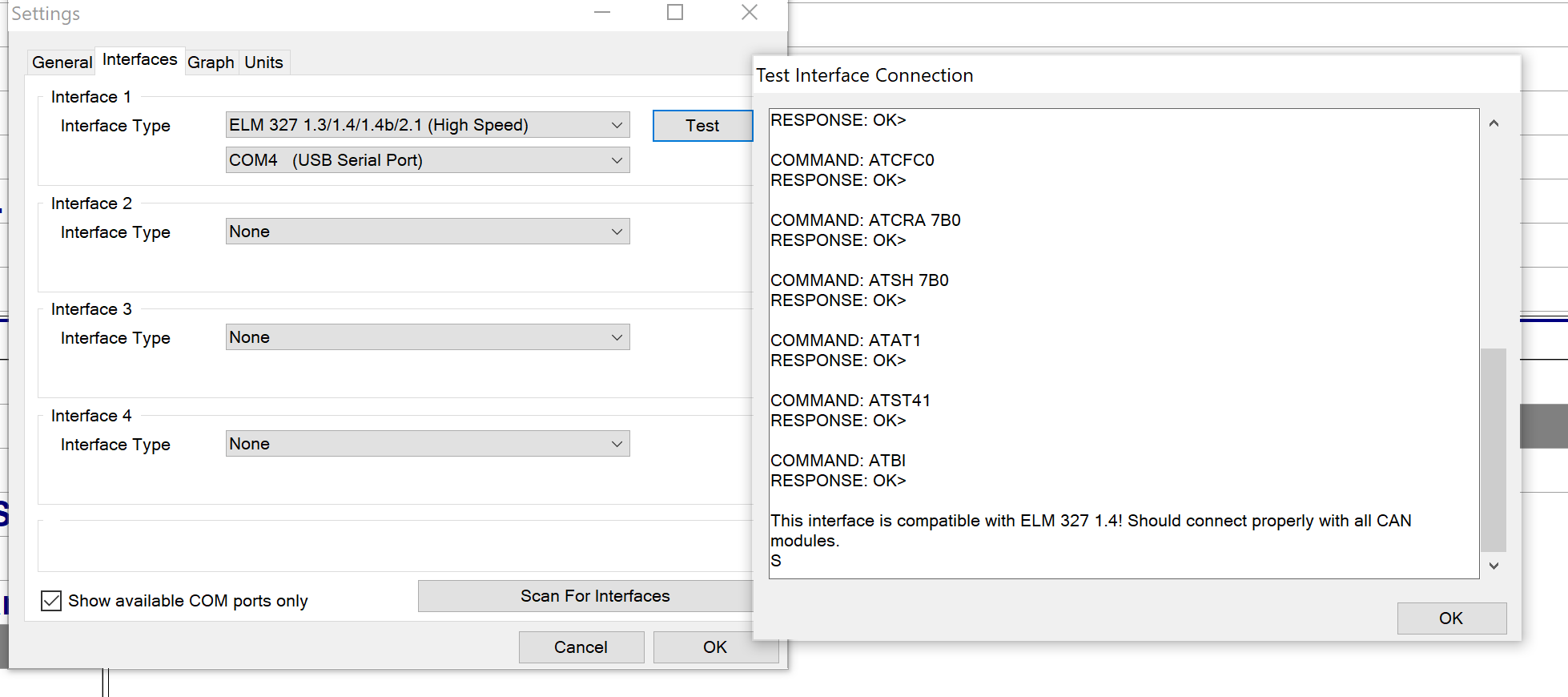The width and height of the screenshot is (1568, 697).
Task: Confirm Settings dialog with OK
Action: (x=715, y=647)
